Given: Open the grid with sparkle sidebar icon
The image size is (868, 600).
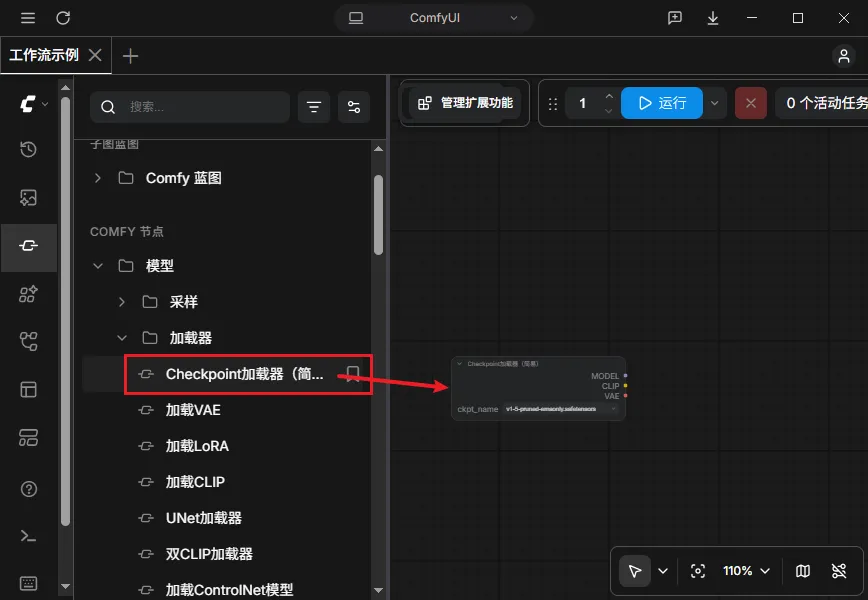Looking at the screenshot, I should pos(28,294).
